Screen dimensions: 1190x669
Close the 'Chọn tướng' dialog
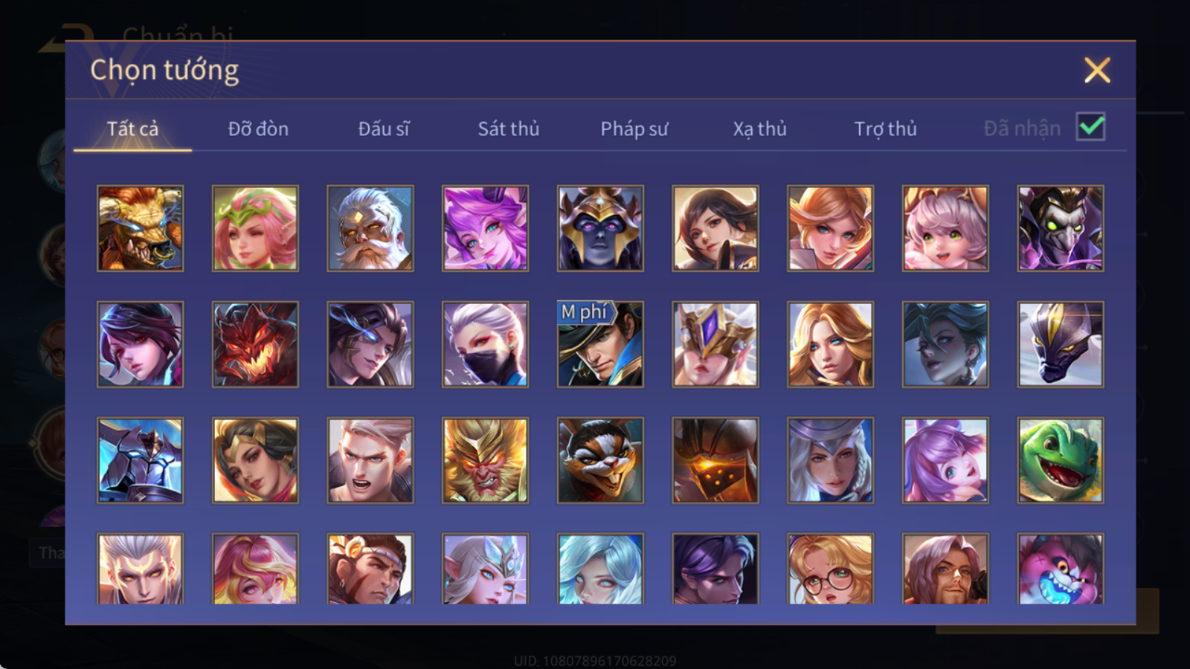pyautogui.click(x=1097, y=70)
